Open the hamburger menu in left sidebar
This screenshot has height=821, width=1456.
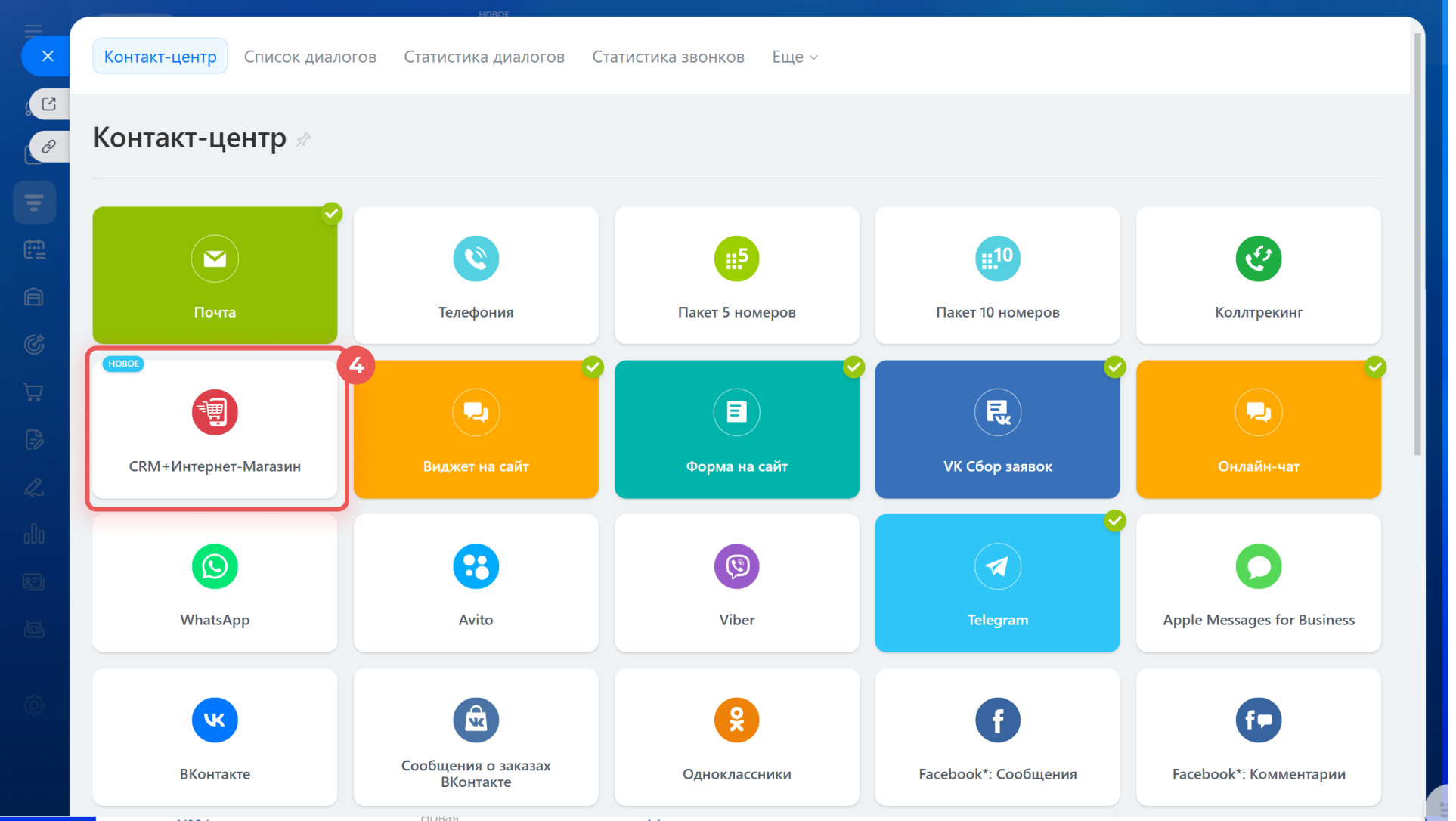(33, 30)
